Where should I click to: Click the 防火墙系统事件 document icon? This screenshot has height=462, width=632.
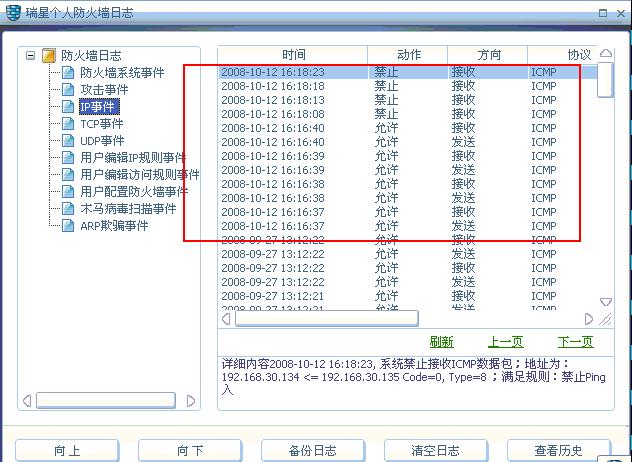(68, 73)
